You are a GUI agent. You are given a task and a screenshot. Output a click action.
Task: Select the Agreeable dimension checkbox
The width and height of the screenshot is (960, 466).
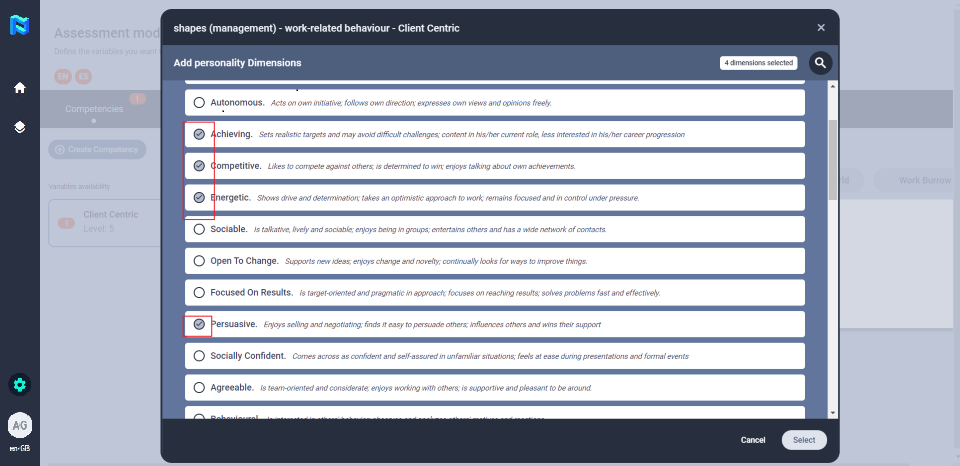(x=199, y=388)
